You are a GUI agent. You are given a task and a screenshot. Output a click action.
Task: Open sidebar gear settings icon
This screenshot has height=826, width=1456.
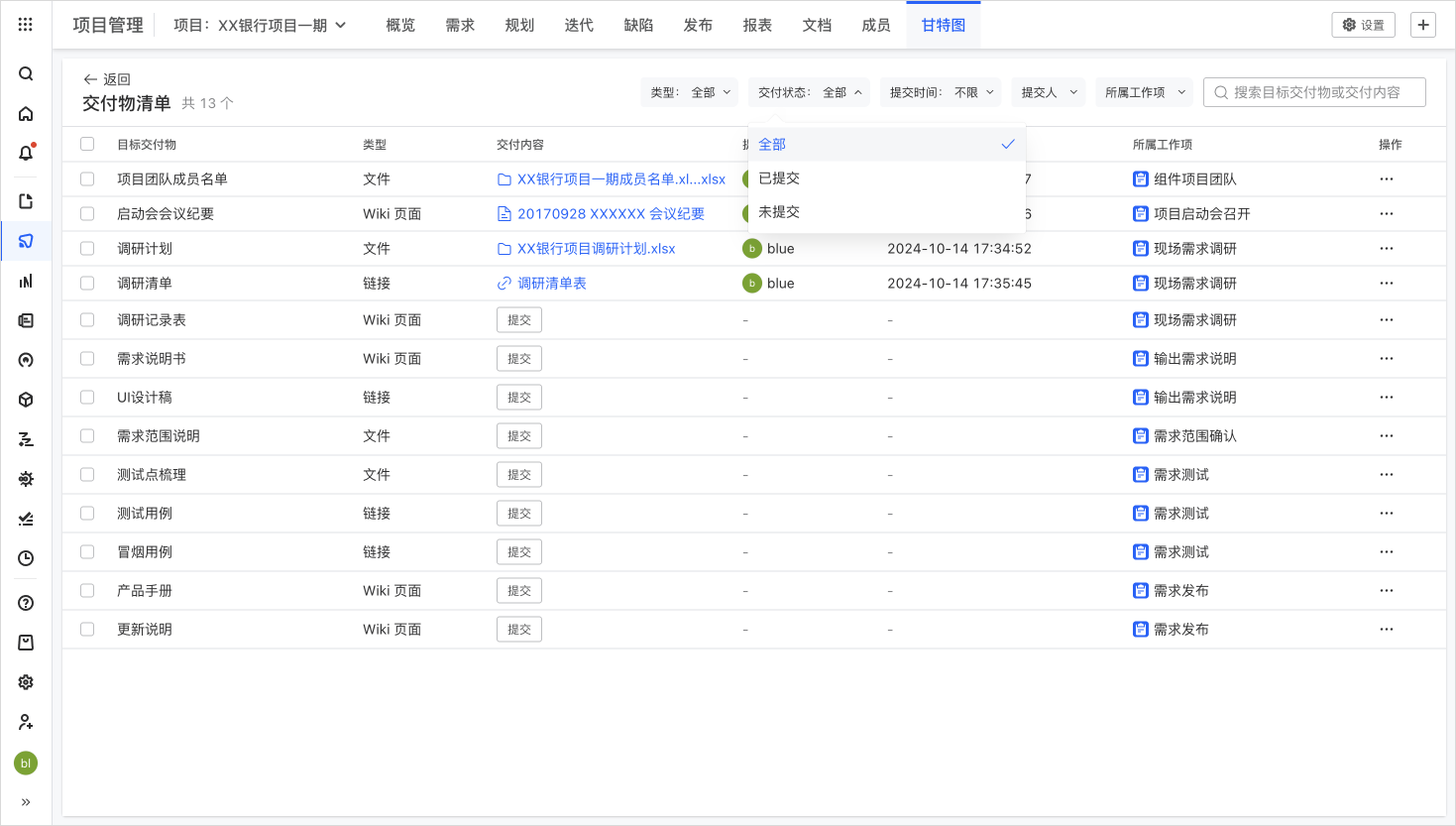(x=26, y=682)
